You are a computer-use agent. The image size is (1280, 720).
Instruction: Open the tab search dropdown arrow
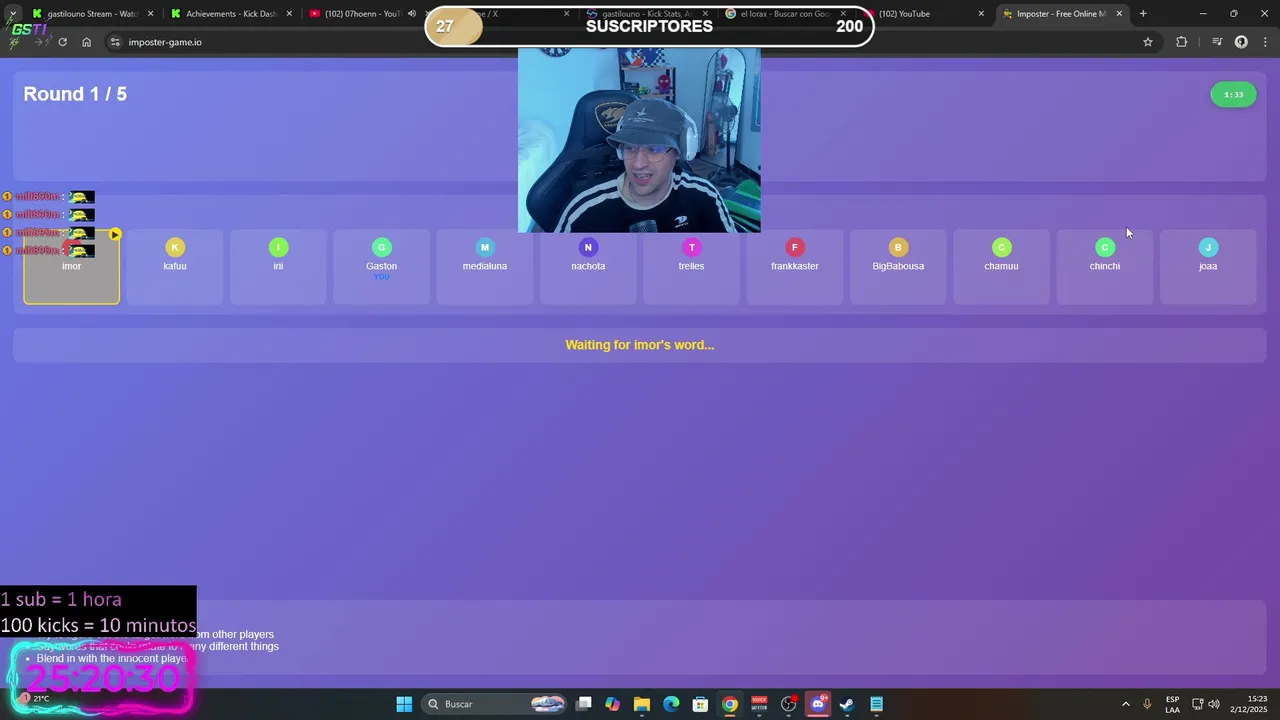(12, 14)
